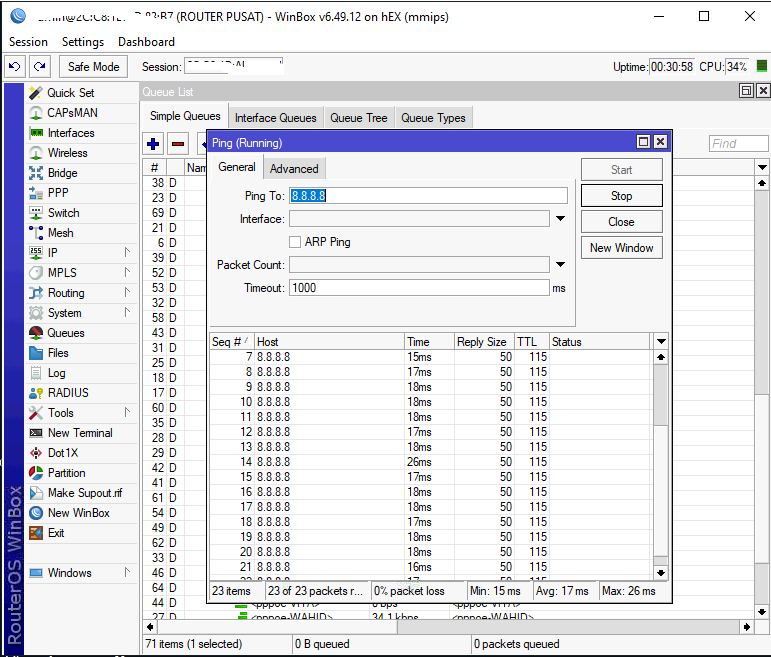
Task: Sort ping results by Seq # column
Action: (231, 342)
